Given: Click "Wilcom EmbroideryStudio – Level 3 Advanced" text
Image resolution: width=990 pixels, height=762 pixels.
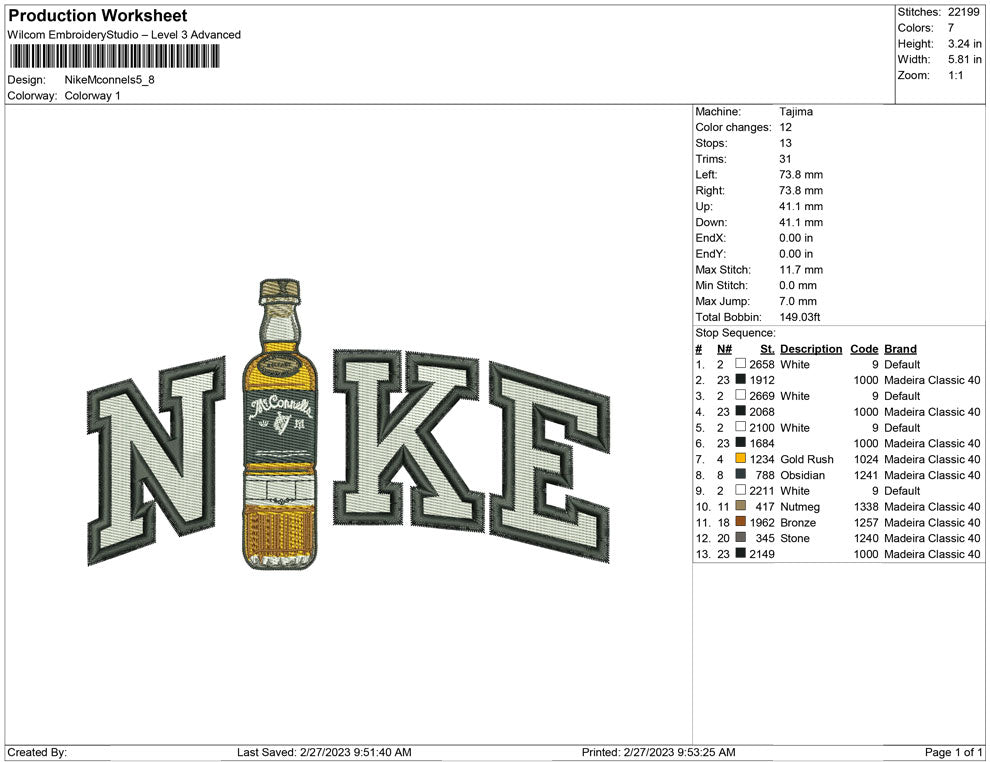Looking at the screenshot, I should pyautogui.click(x=124, y=35).
